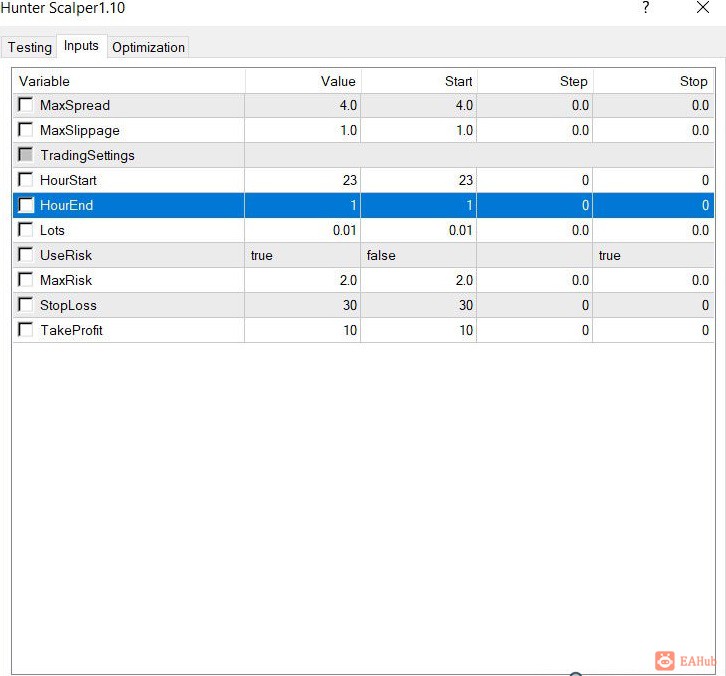
Task: Select TakeProfit value cell 10
Action: click(x=303, y=330)
